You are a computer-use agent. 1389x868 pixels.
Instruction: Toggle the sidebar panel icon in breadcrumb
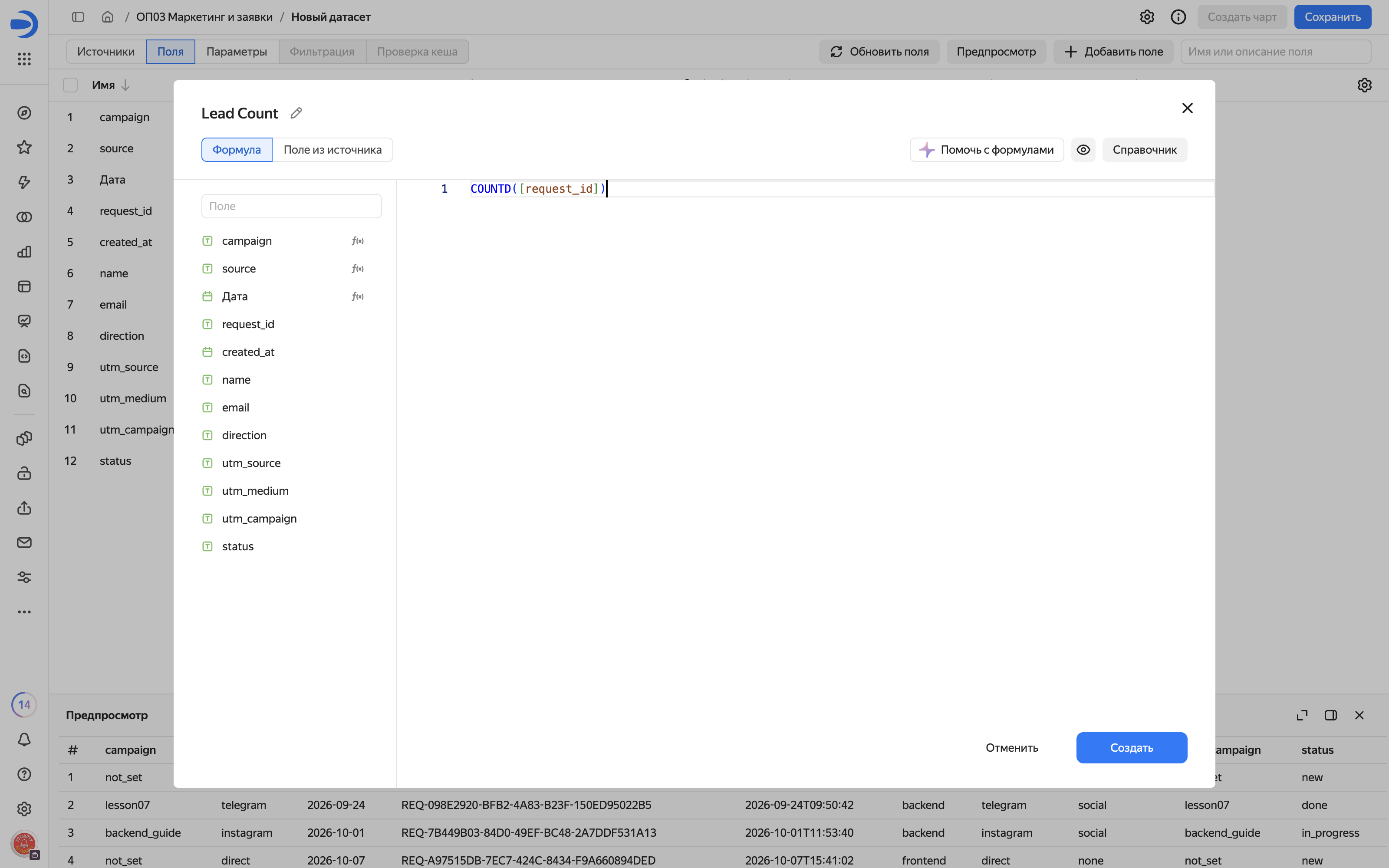78,16
